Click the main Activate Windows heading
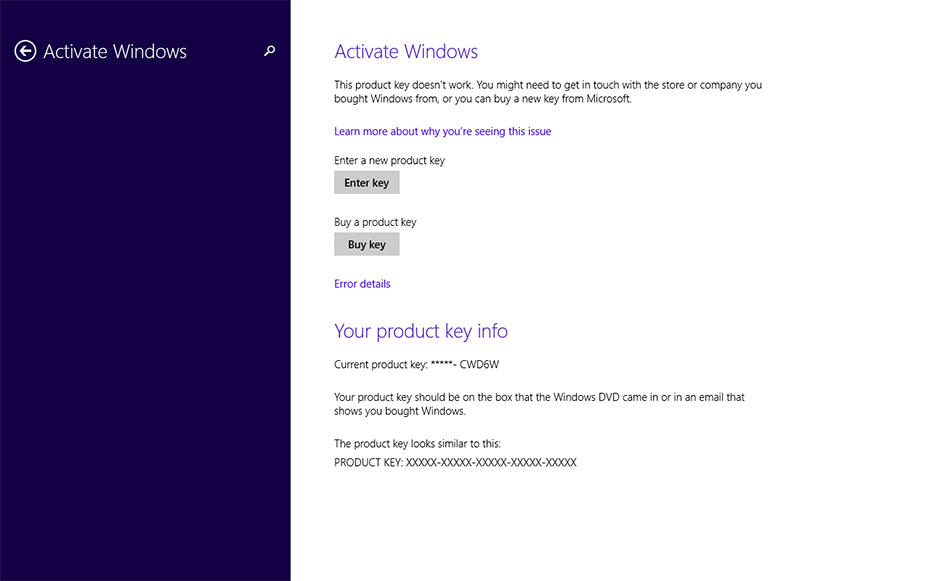This screenshot has height=581, width=930. (x=406, y=52)
